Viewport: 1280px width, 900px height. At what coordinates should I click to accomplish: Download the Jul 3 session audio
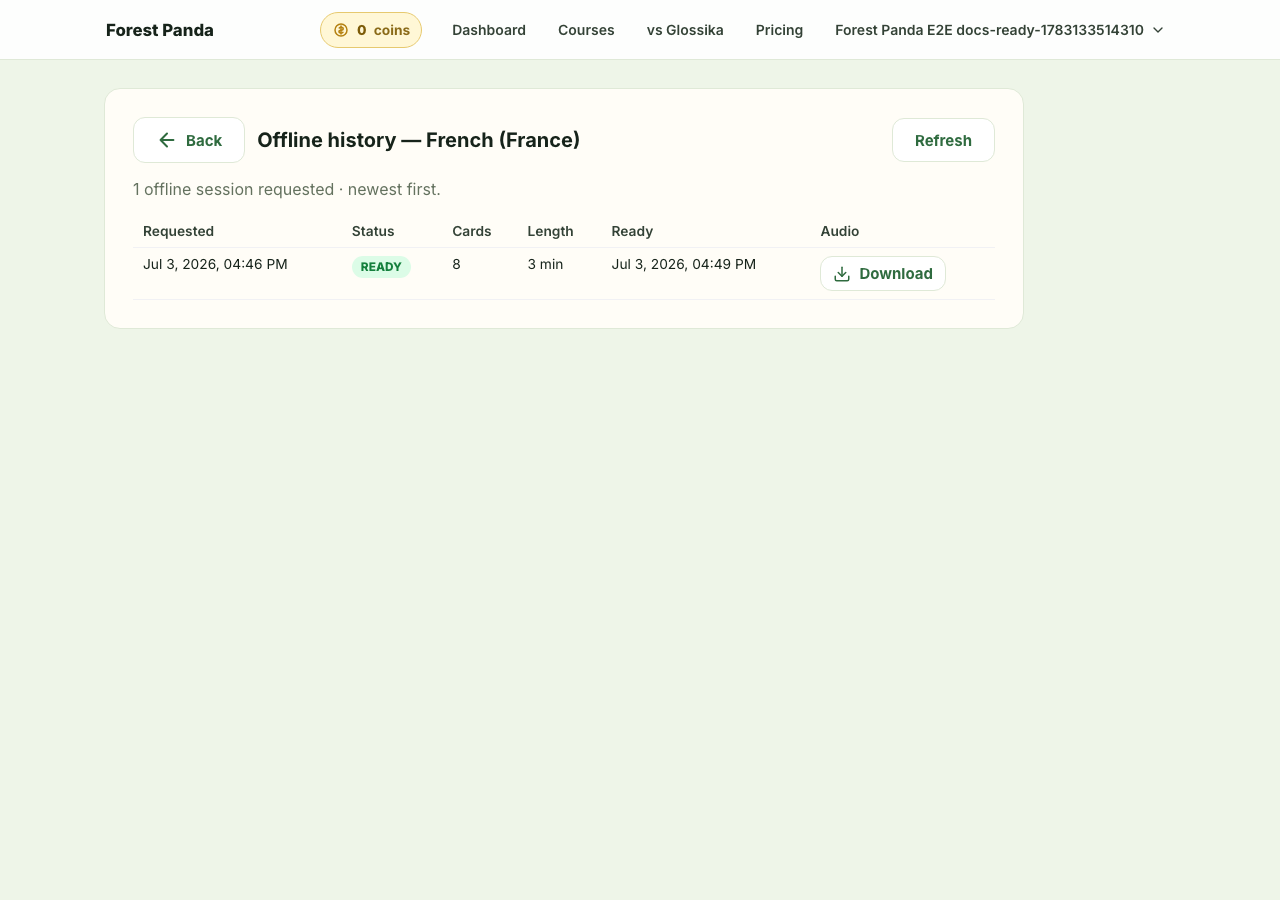(x=883, y=274)
